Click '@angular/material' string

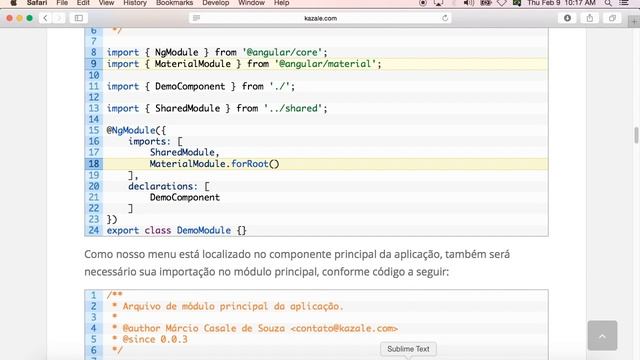coord(325,64)
